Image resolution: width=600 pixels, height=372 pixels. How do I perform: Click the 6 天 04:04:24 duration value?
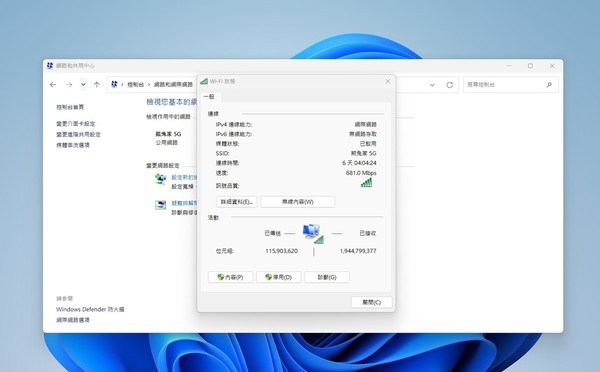[x=359, y=163]
